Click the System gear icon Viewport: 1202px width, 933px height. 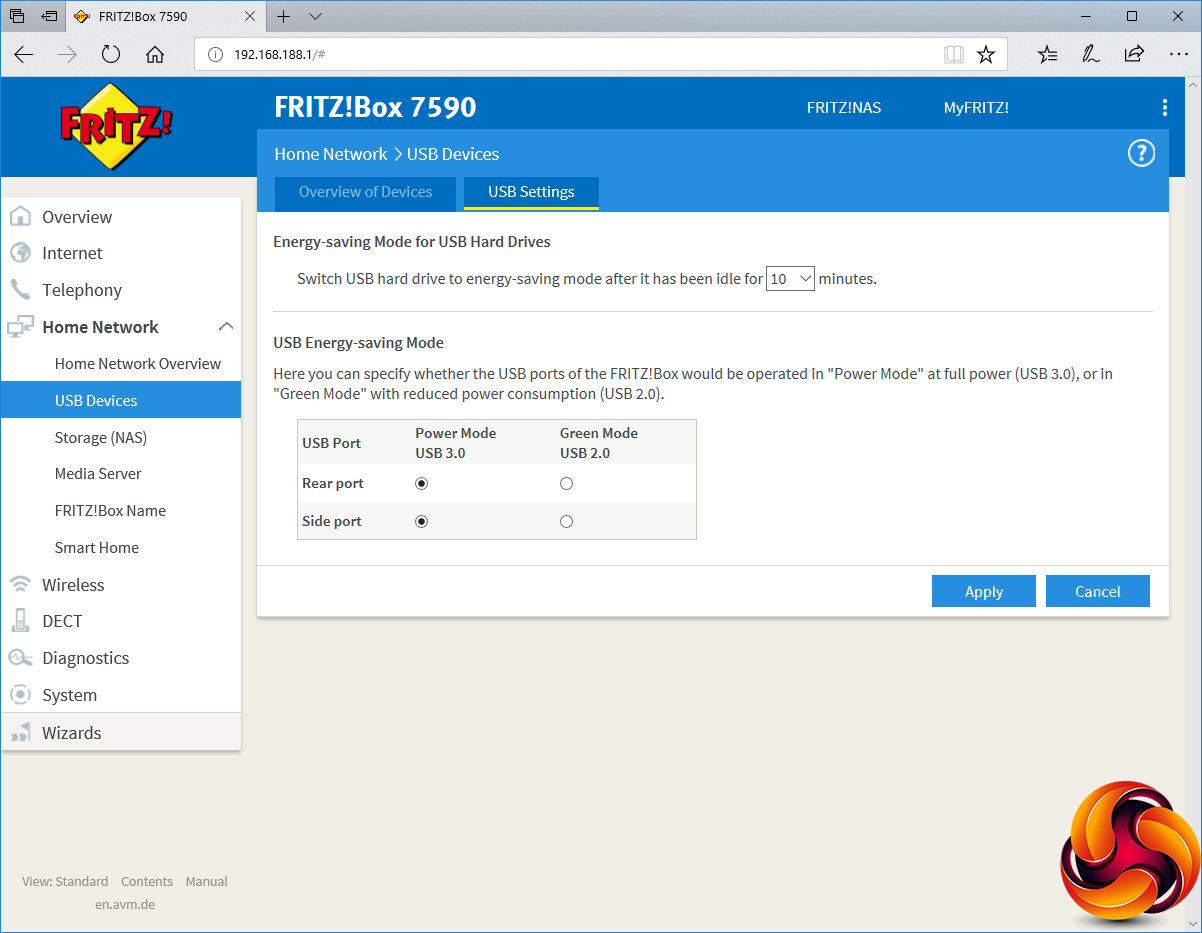(20, 695)
